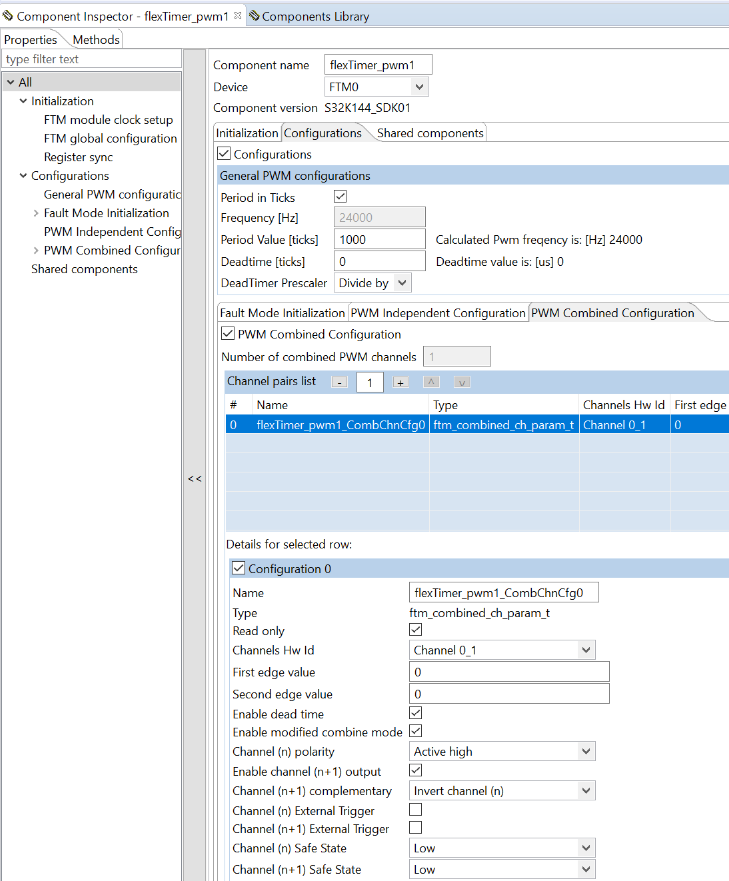Enable Channel (n) External Trigger checkbox

(x=415, y=810)
